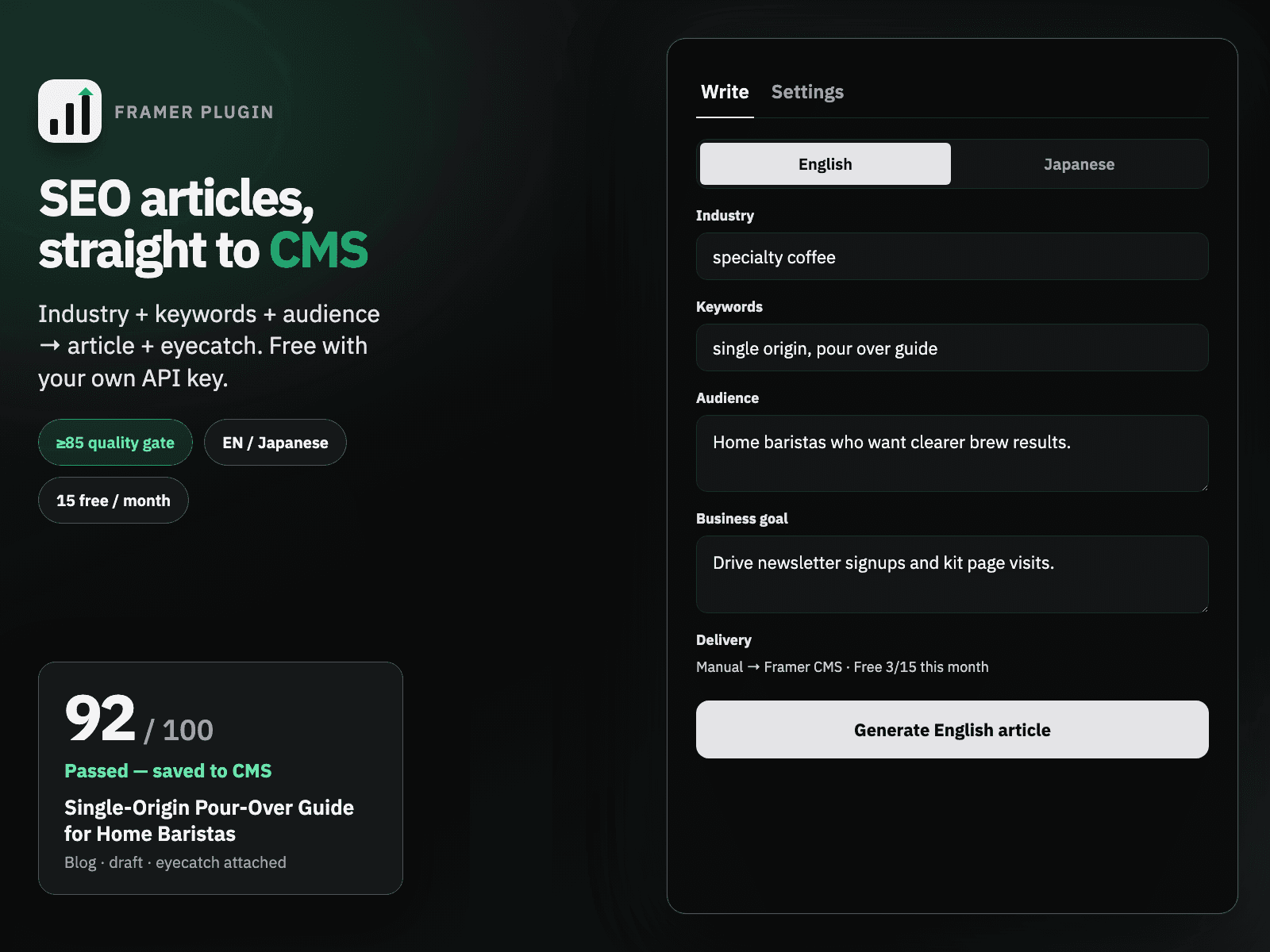
Task: Click the 92 / 100 score value
Action: [x=139, y=720]
